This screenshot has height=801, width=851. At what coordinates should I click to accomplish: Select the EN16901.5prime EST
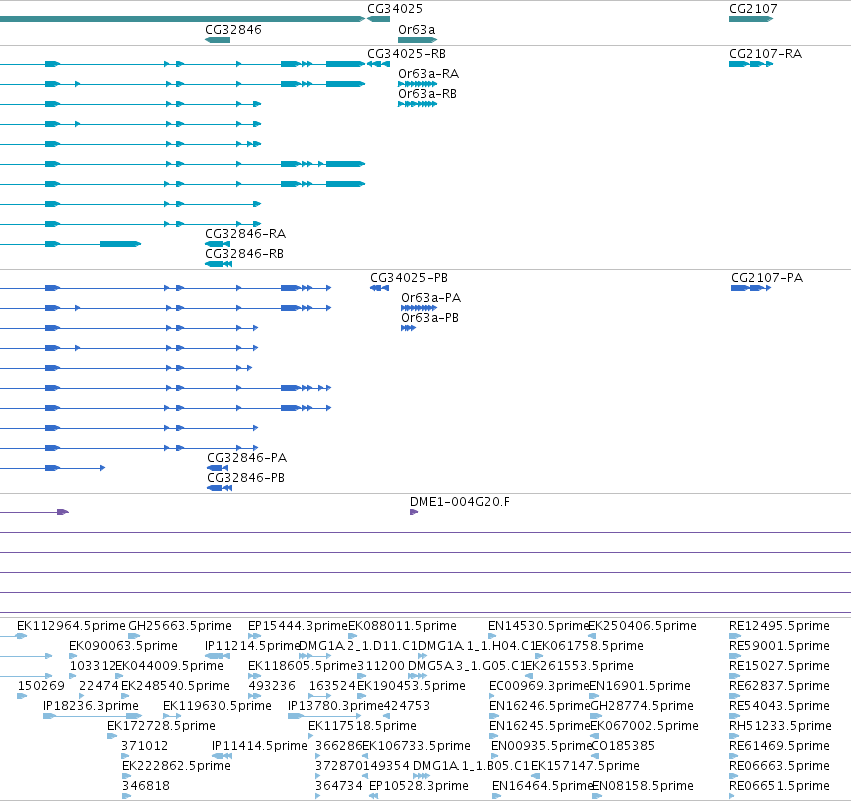(x=594, y=696)
